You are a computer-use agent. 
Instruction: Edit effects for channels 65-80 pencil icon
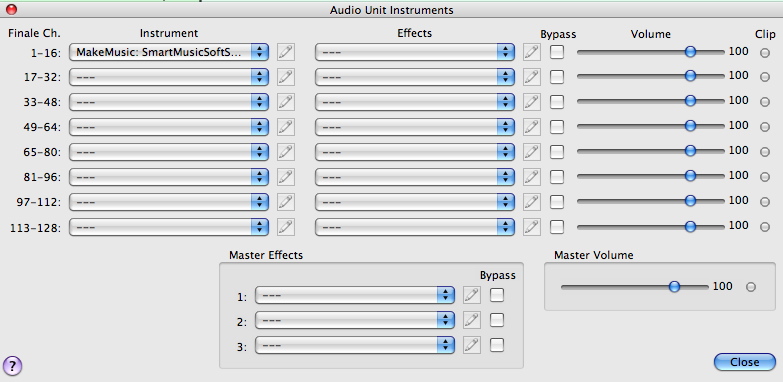532,152
